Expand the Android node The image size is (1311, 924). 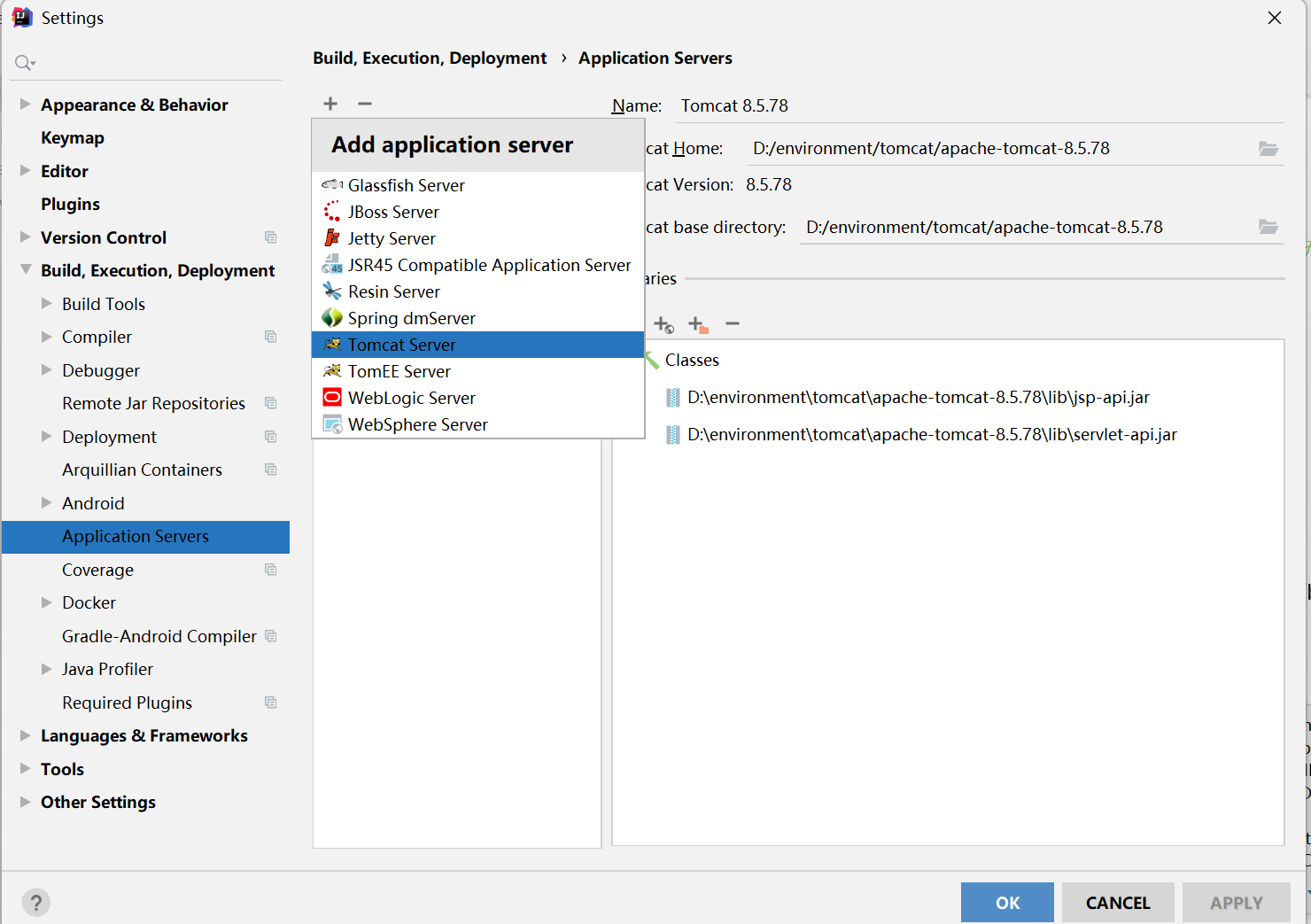click(x=46, y=503)
